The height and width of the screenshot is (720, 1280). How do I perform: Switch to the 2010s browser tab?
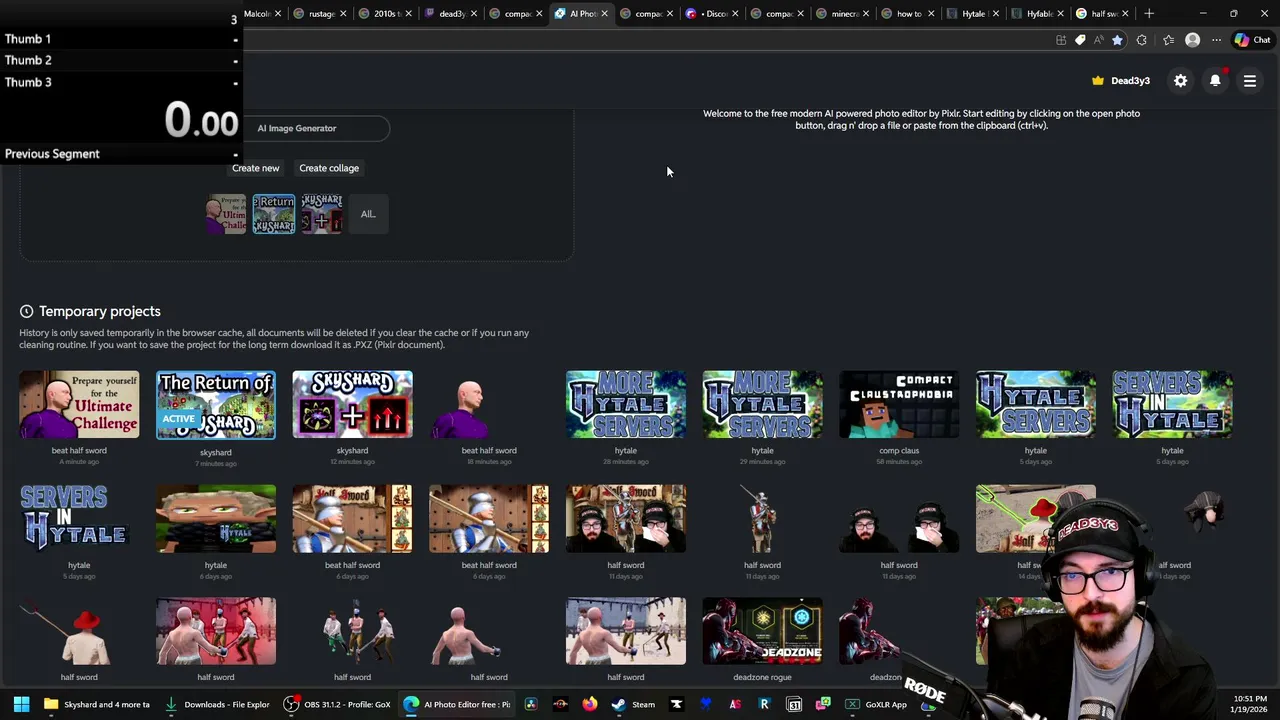(385, 14)
